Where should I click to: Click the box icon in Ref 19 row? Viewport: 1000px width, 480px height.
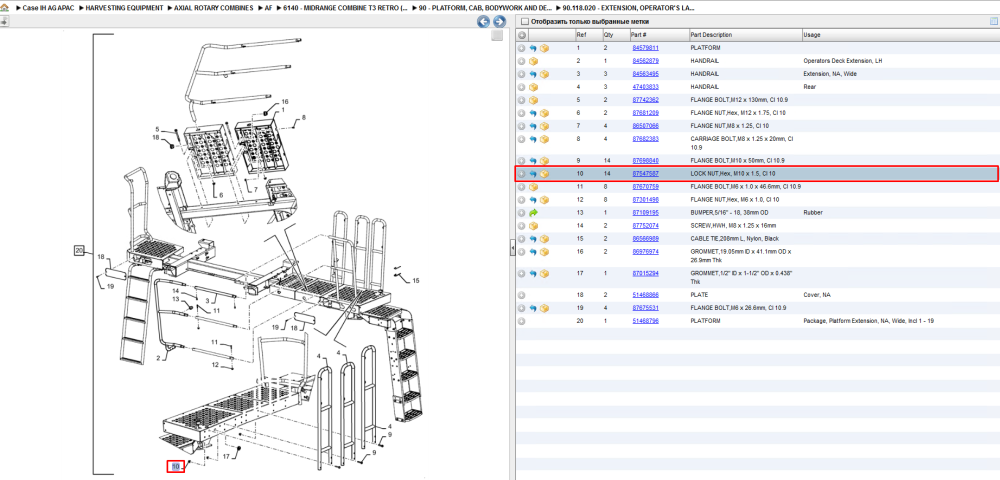pos(544,308)
